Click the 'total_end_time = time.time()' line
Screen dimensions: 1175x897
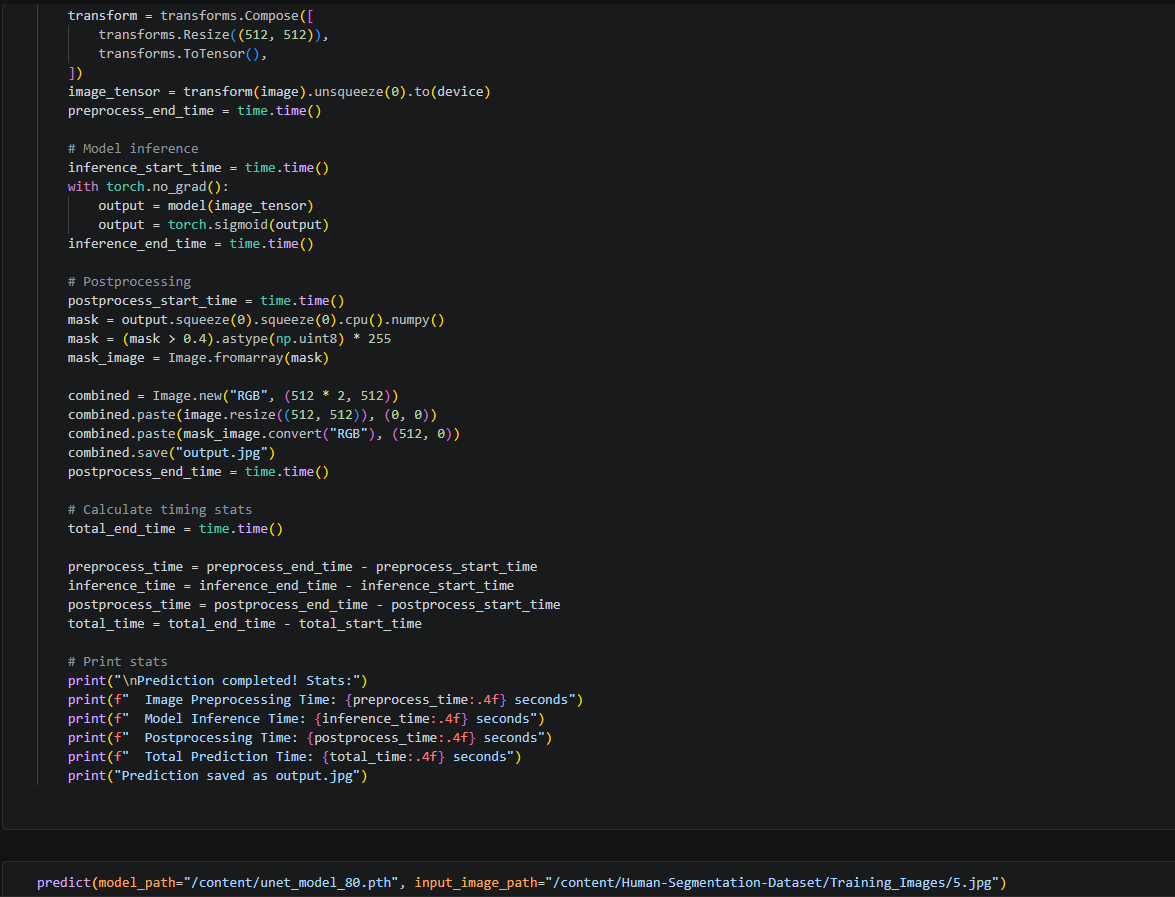(175, 529)
